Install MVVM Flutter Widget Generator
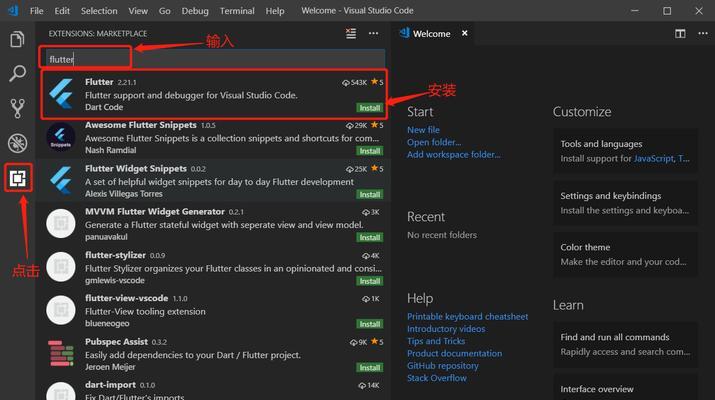This screenshot has height=400, width=715. coord(369,238)
